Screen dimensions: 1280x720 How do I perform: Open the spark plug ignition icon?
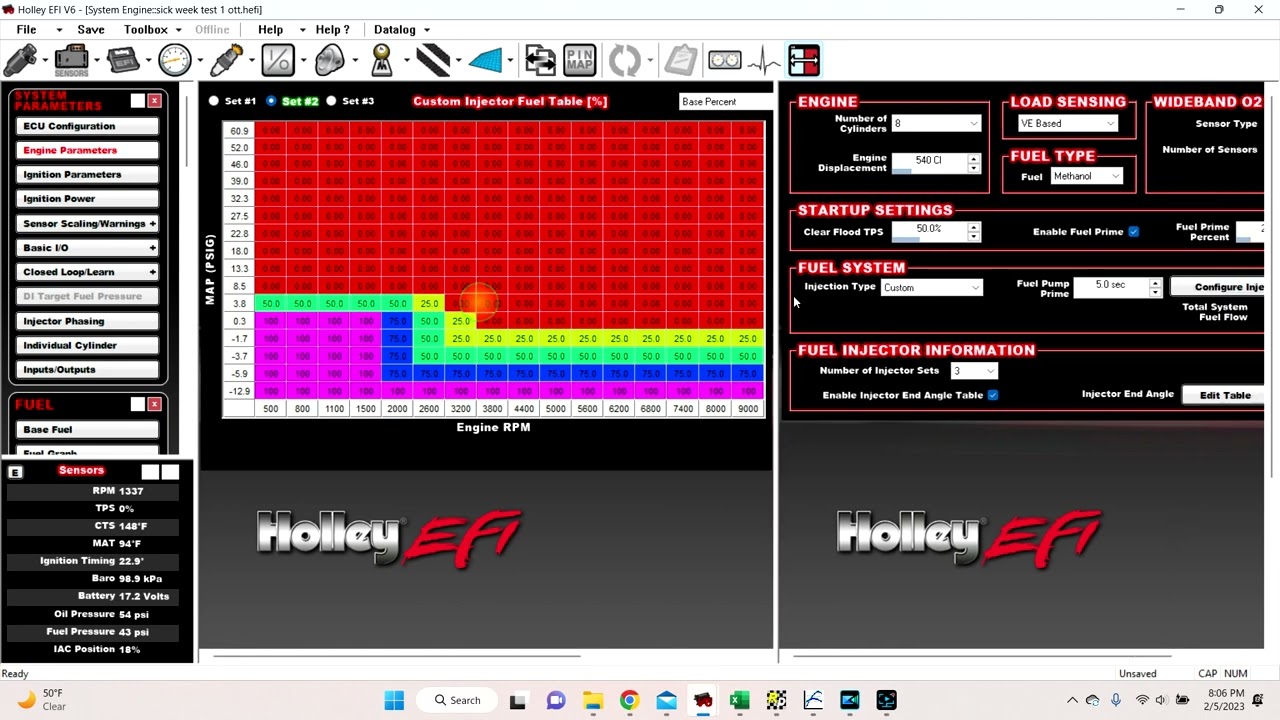[x=226, y=60]
